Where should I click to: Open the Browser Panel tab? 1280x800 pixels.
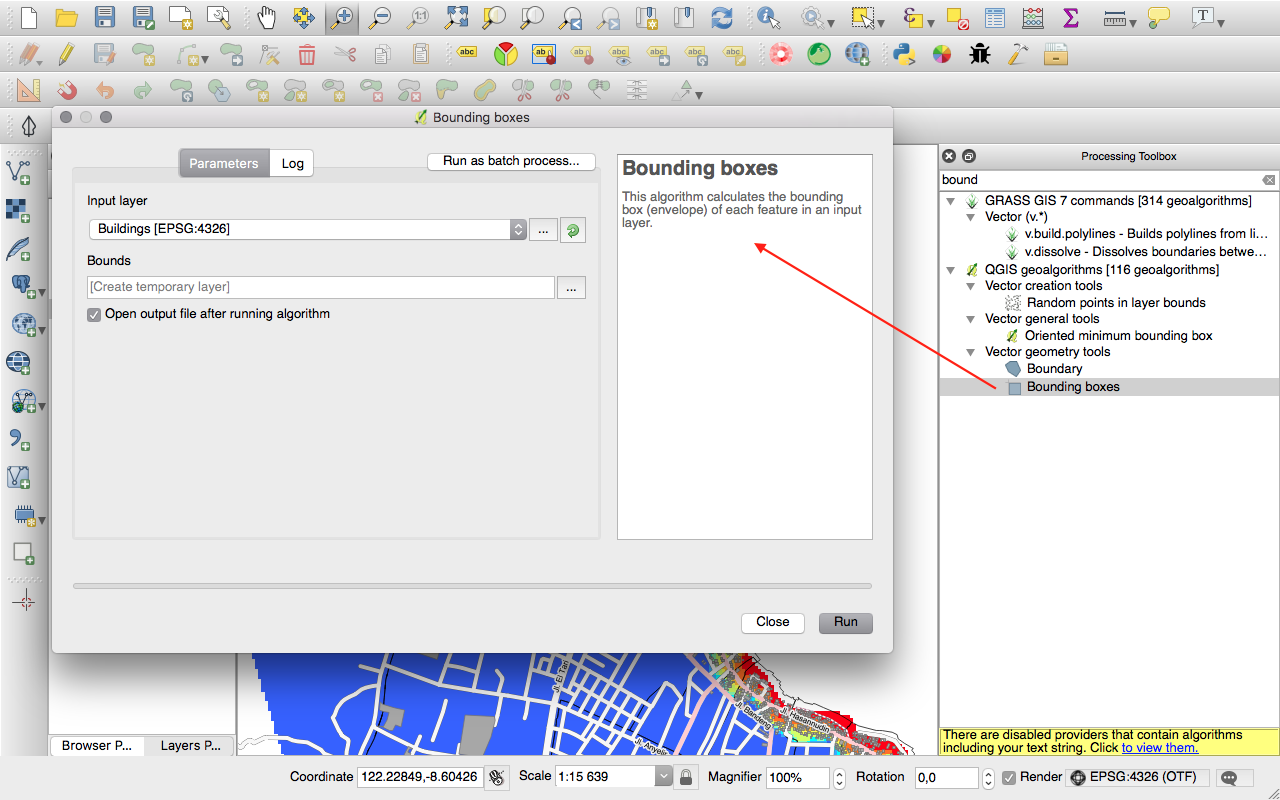click(x=97, y=745)
